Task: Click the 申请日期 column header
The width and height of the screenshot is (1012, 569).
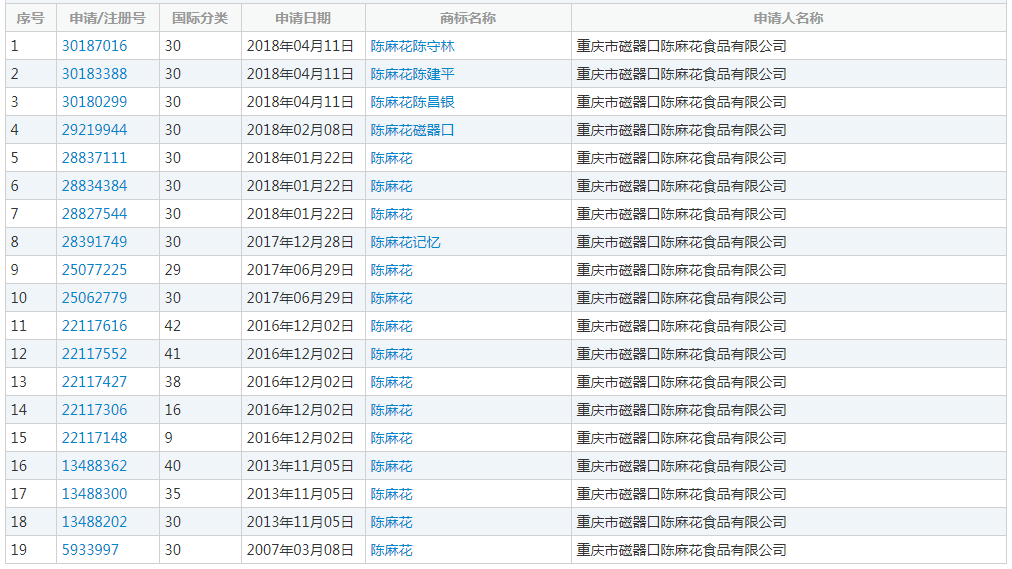Action: point(303,18)
